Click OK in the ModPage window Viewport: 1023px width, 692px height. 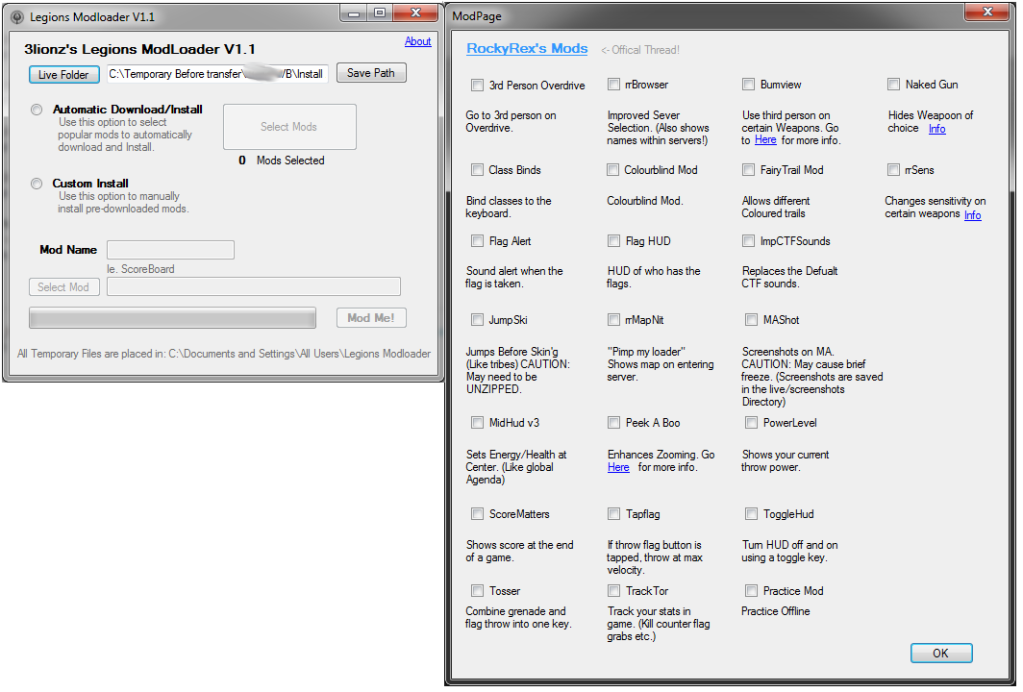pyautogui.click(x=941, y=654)
